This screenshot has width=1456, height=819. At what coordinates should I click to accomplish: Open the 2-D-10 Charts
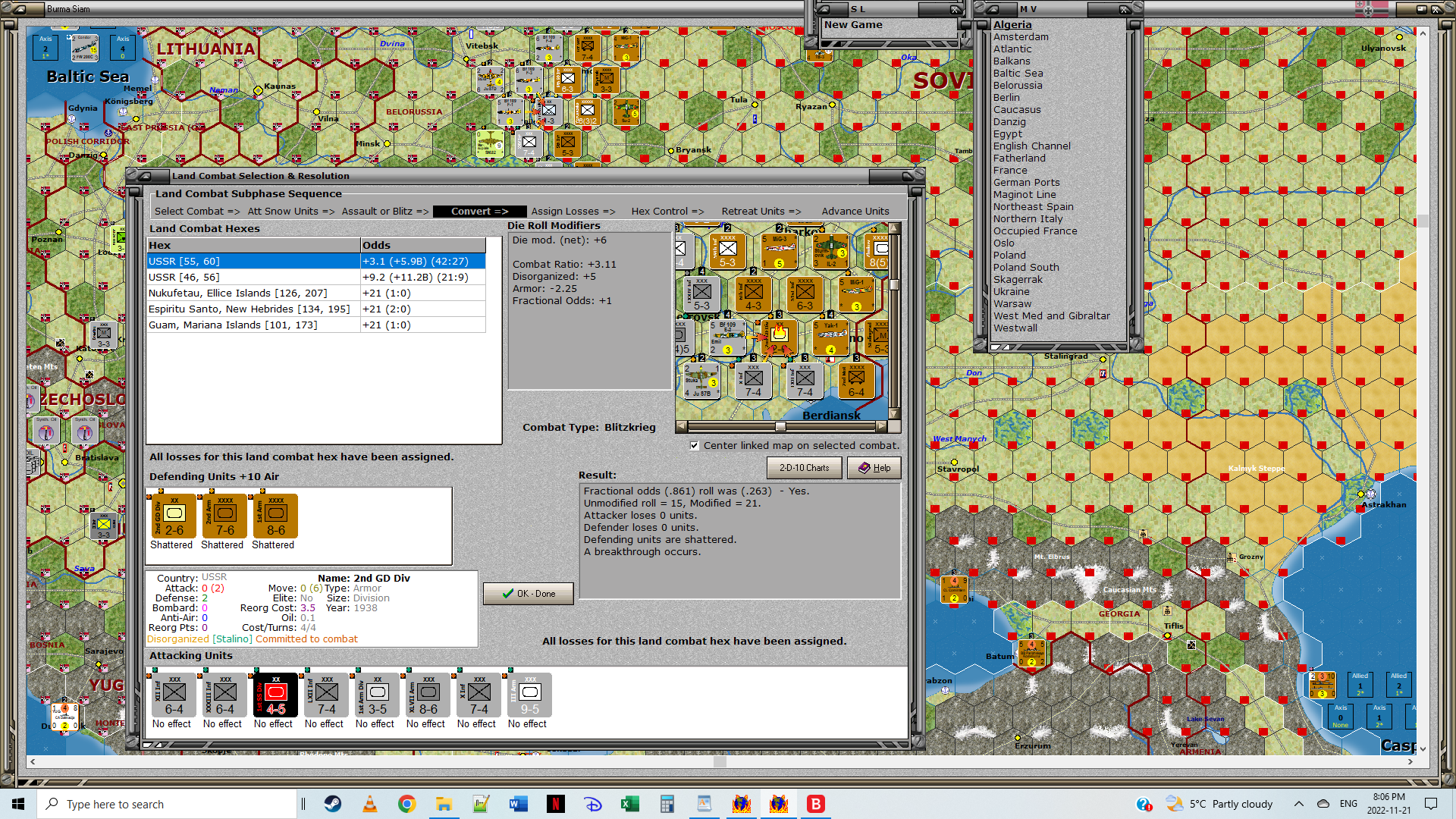(x=804, y=468)
